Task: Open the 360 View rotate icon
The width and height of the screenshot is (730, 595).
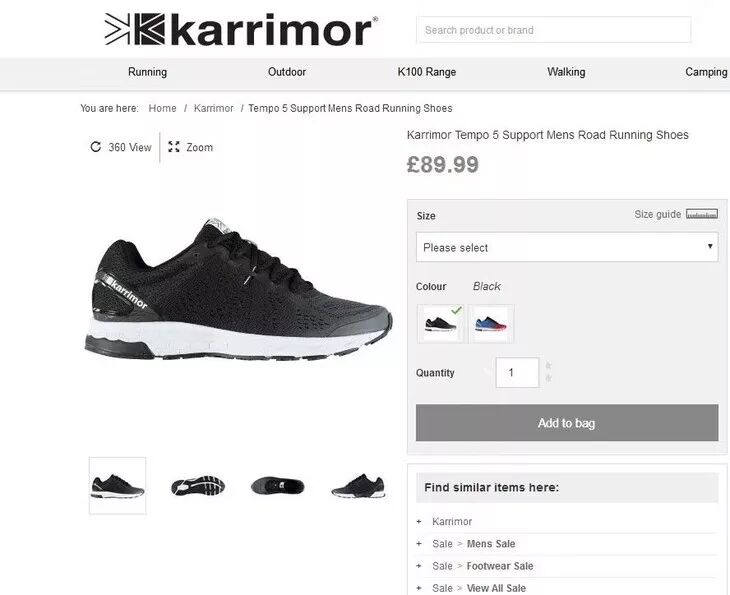Action: point(95,147)
